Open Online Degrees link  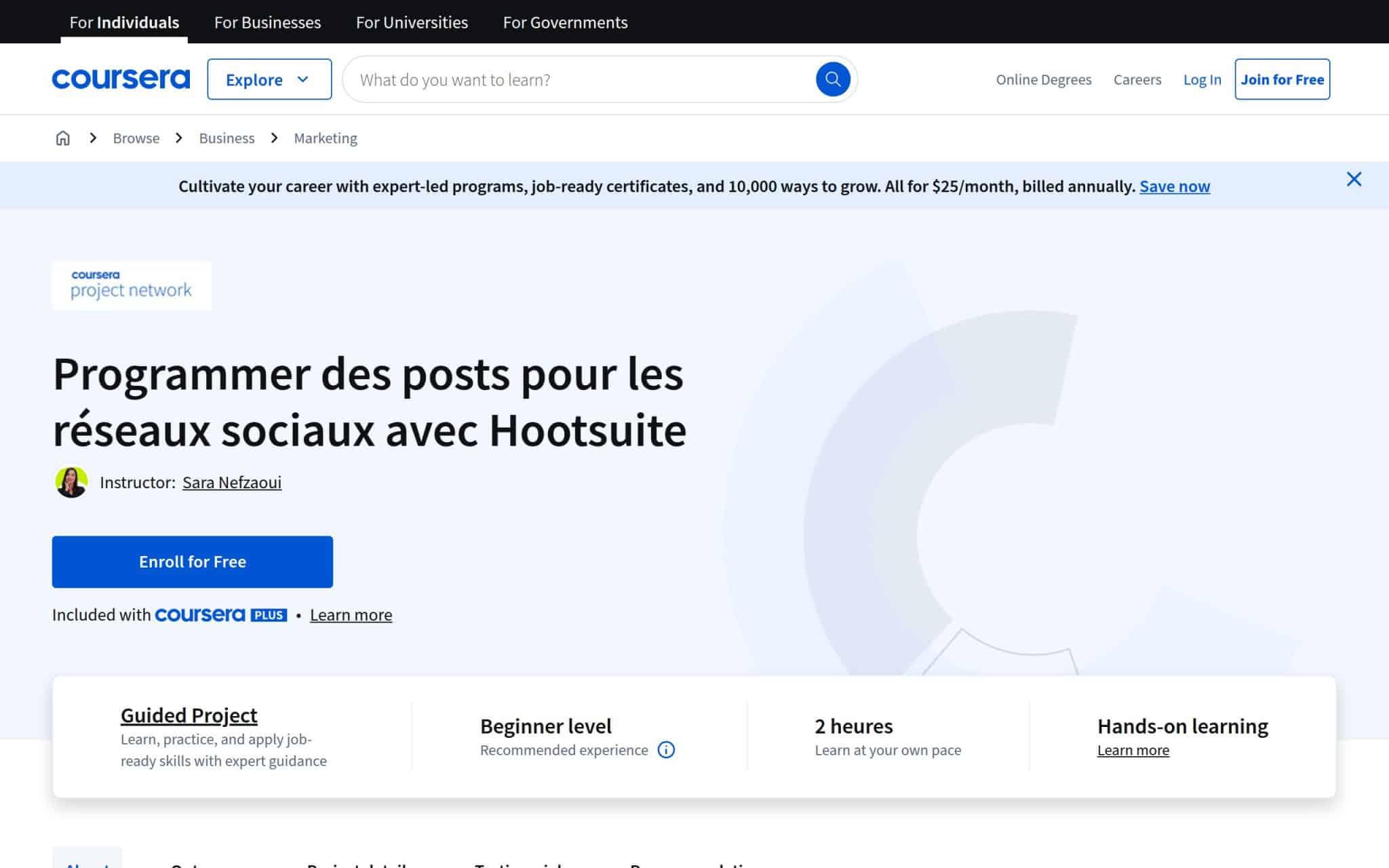(x=1044, y=79)
